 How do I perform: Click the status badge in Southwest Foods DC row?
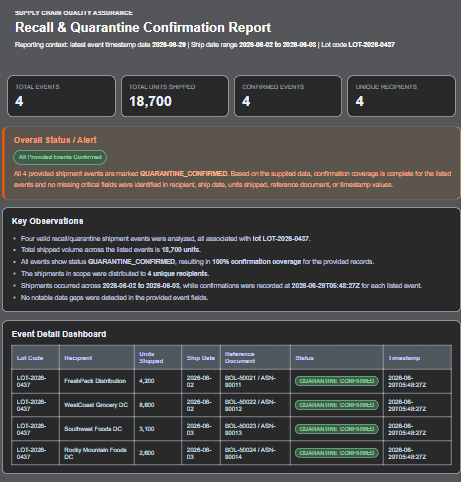pyautogui.click(x=337, y=429)
